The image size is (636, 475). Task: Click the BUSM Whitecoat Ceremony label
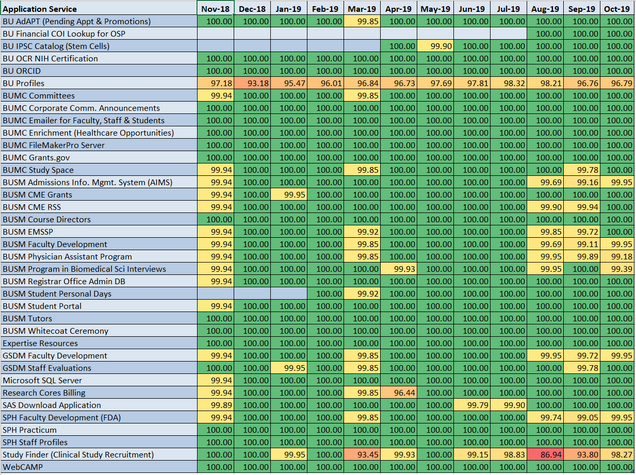click(99, 331)
